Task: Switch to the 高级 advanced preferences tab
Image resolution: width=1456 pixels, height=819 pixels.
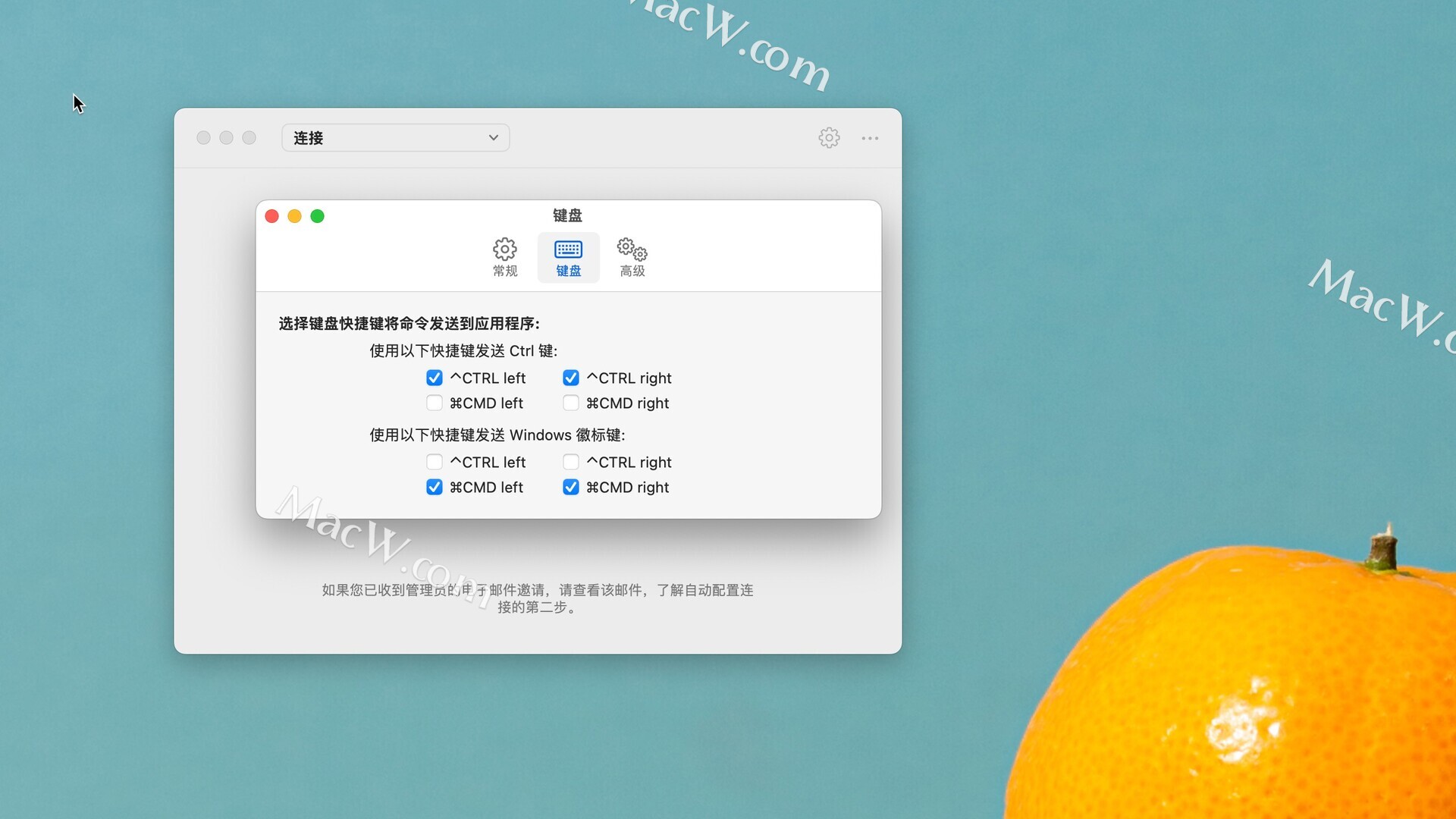Action: (x=632, y=258)
